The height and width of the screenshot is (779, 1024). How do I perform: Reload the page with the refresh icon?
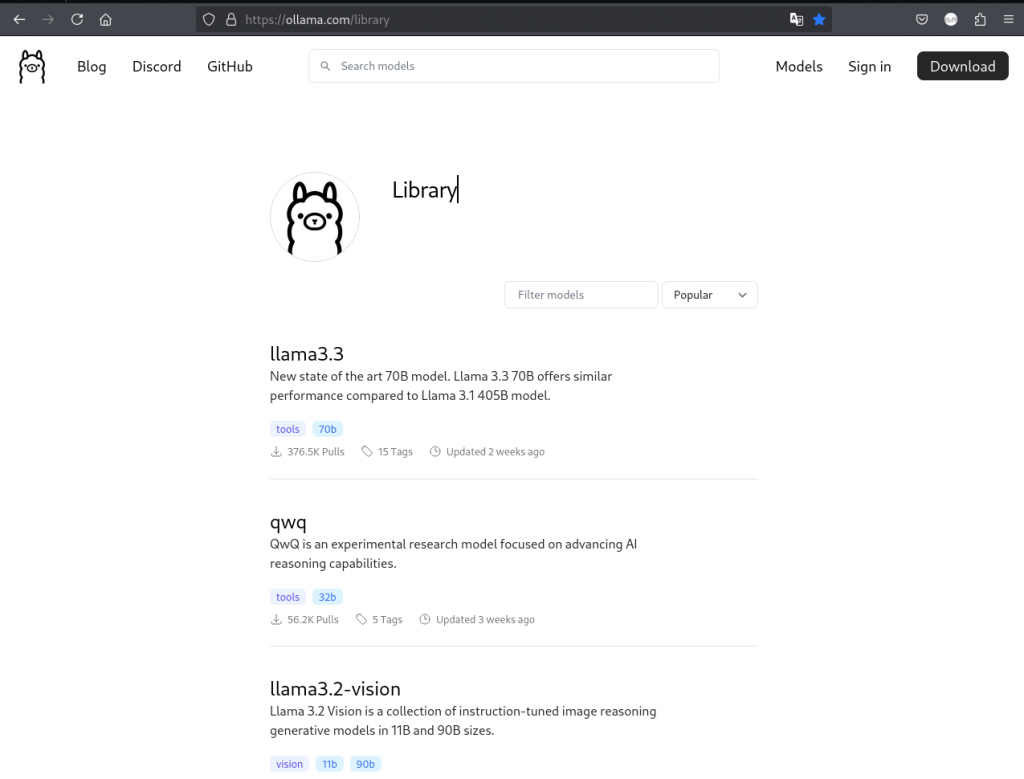click(77, 20)
